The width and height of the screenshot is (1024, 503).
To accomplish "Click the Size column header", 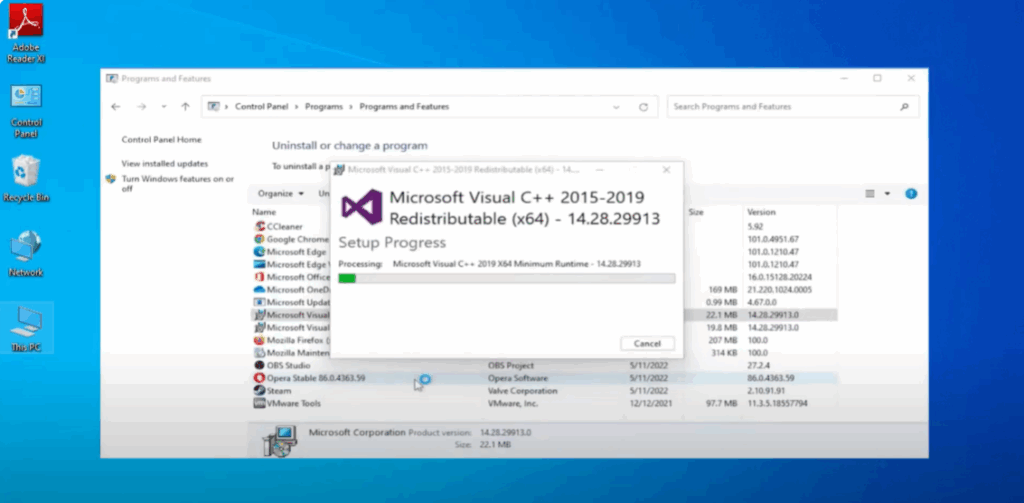I will (x=696, y=212).
